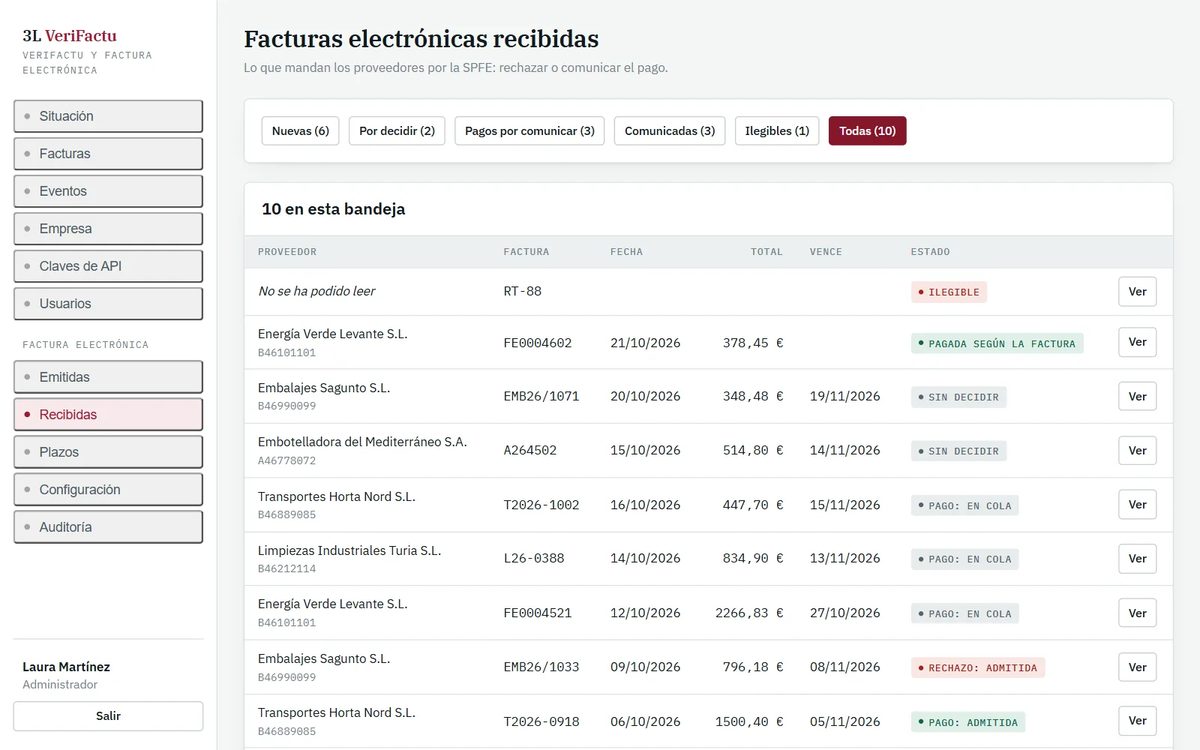This screenshot has width=1200, height=750.
Task: Click the PROVEEDOR column header
Action: (287, 252)
